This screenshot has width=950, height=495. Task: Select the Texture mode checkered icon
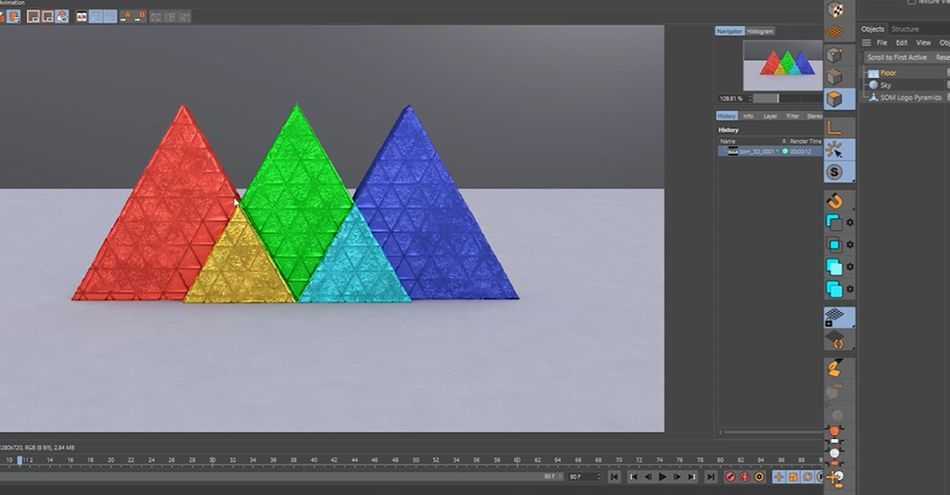(835, 9)
